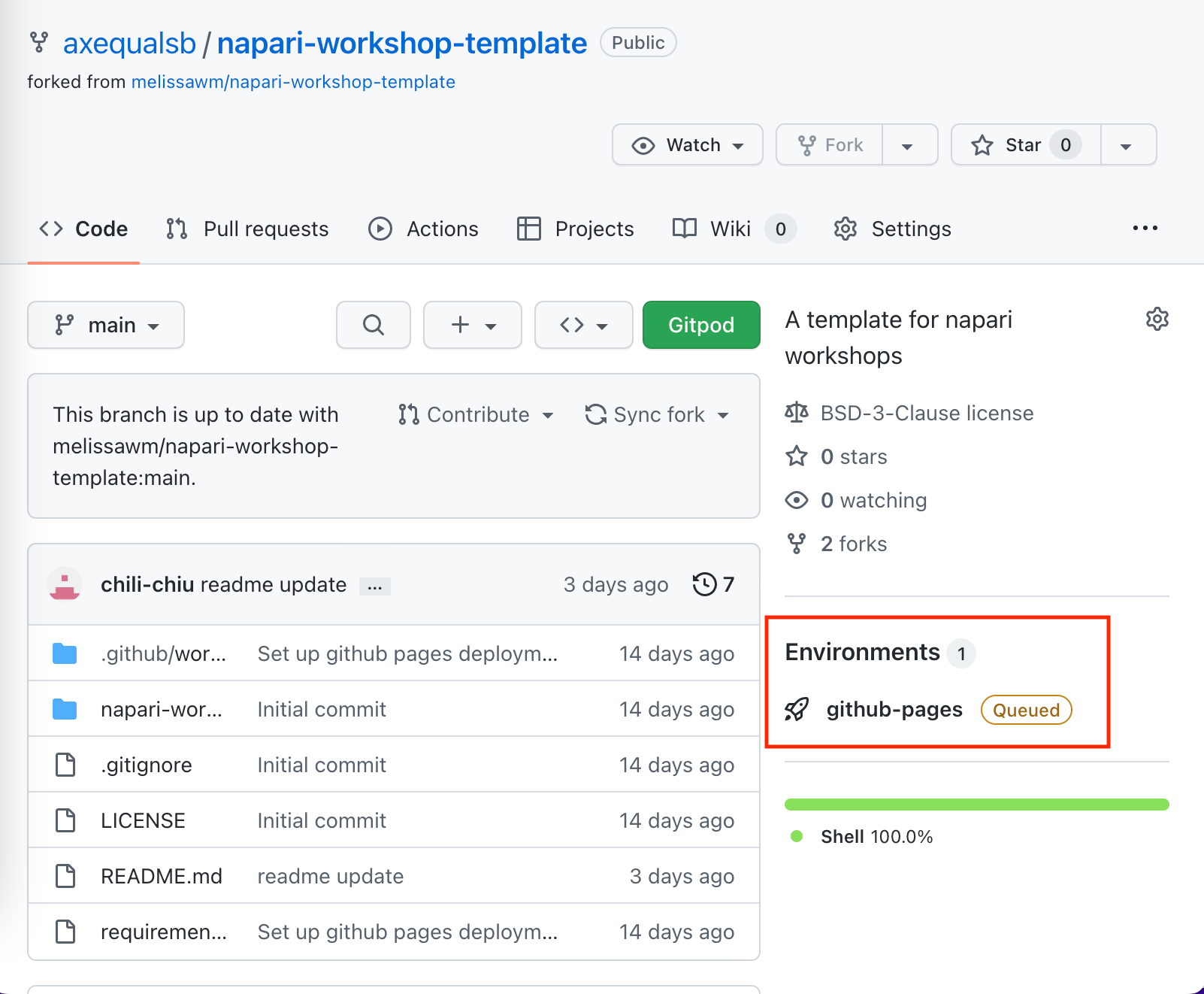Click the commit history clock icon

[x=704, y=584]
